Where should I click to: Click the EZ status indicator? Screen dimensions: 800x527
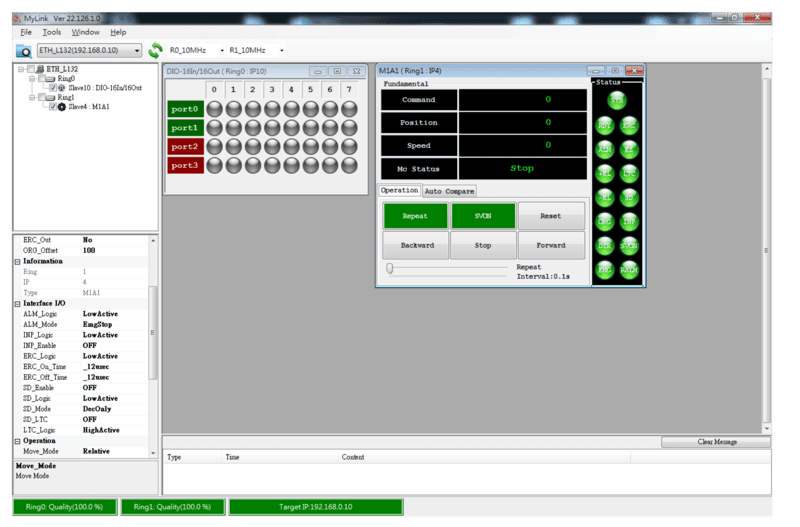pos(629,149)
